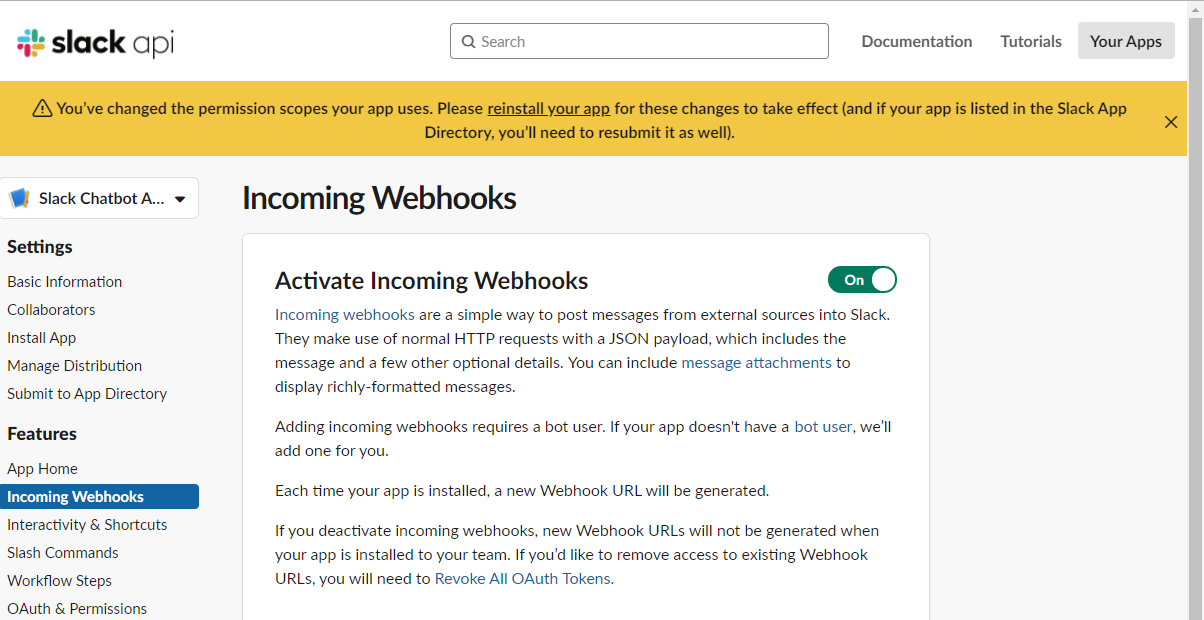Open the Documentation menu
1204x620 pixels.
(917, 41)
